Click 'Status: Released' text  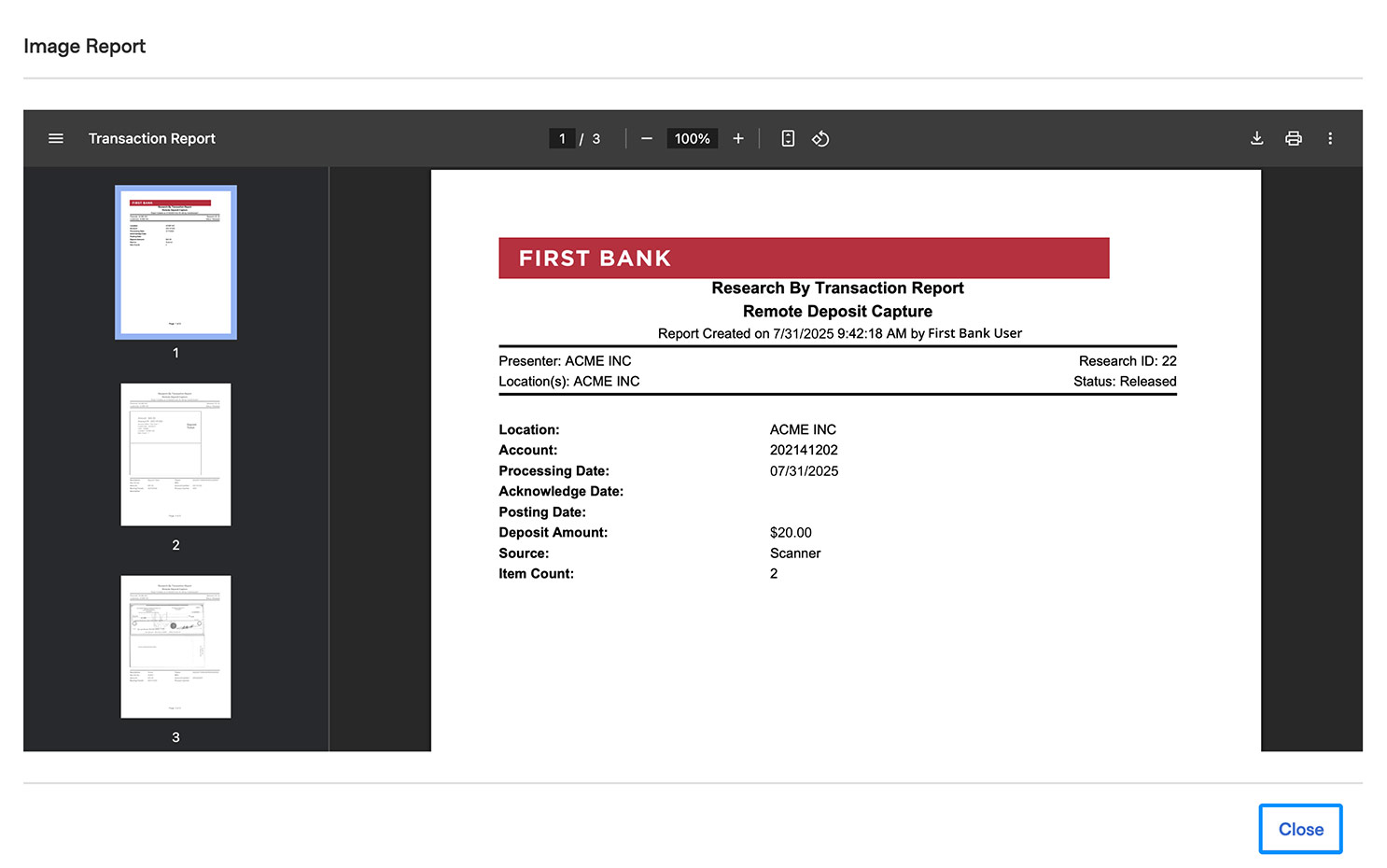coord(1125,382)
